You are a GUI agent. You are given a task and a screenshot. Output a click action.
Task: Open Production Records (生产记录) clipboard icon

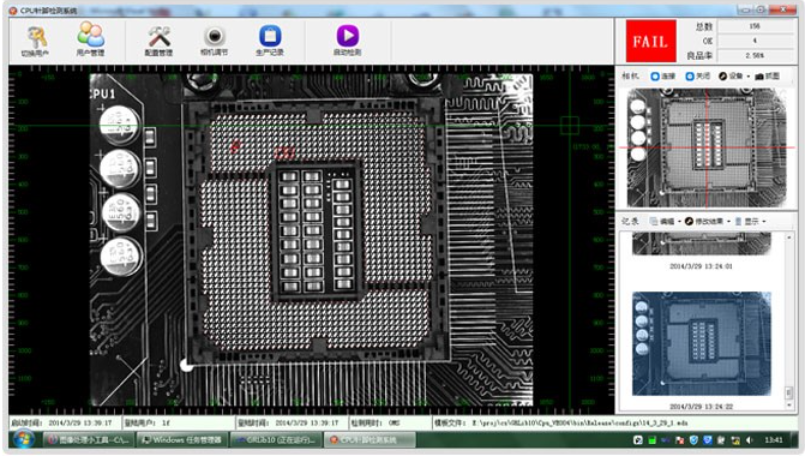point(270,38)
